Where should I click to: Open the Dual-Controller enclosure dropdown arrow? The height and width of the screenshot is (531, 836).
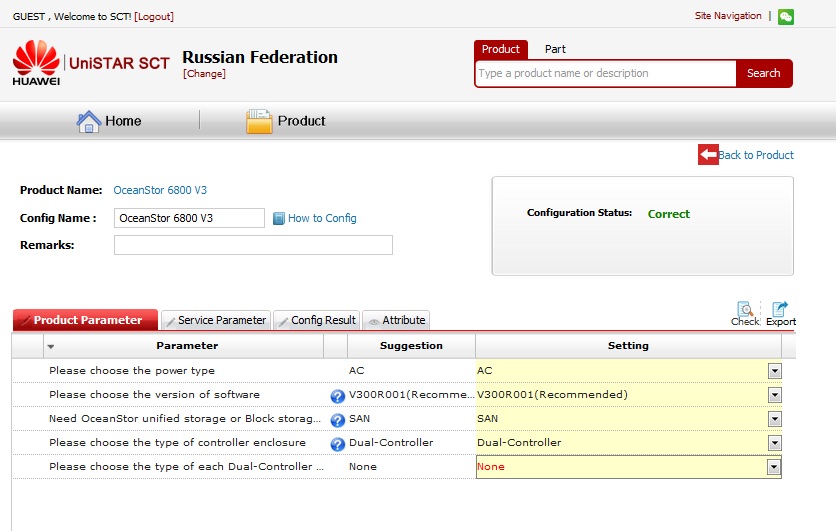(x=775, y=443)
